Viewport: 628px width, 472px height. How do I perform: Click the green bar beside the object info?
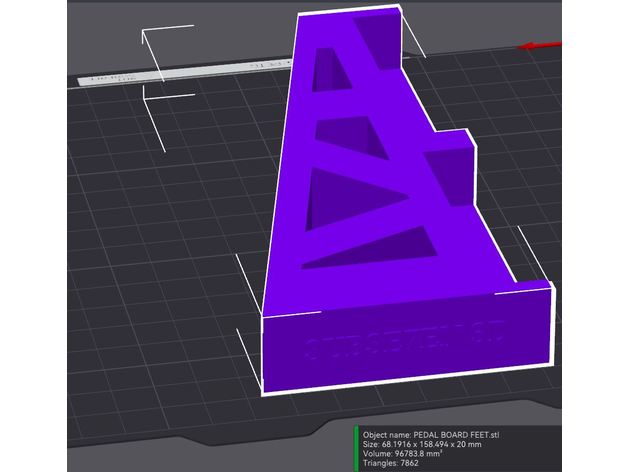coord(355,448)
